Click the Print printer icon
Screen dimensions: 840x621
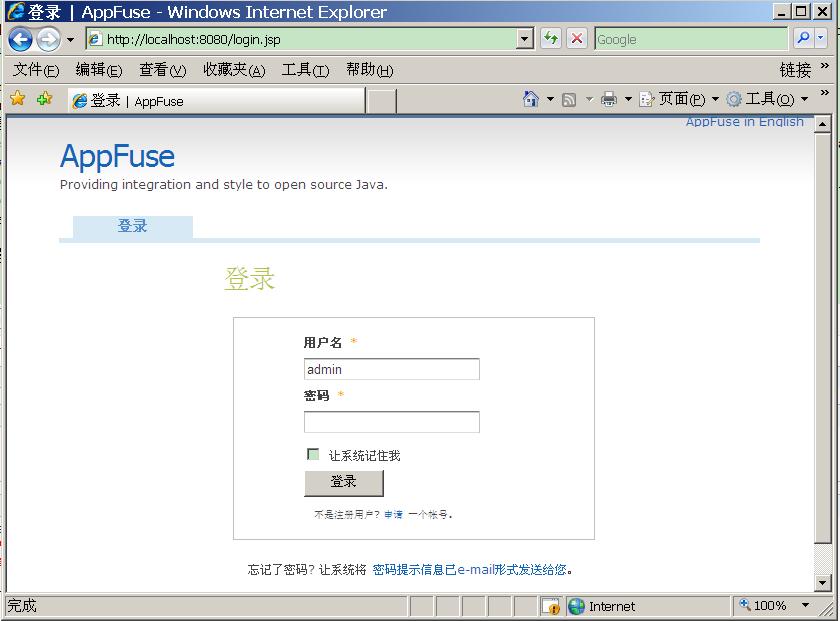[609, 99]
